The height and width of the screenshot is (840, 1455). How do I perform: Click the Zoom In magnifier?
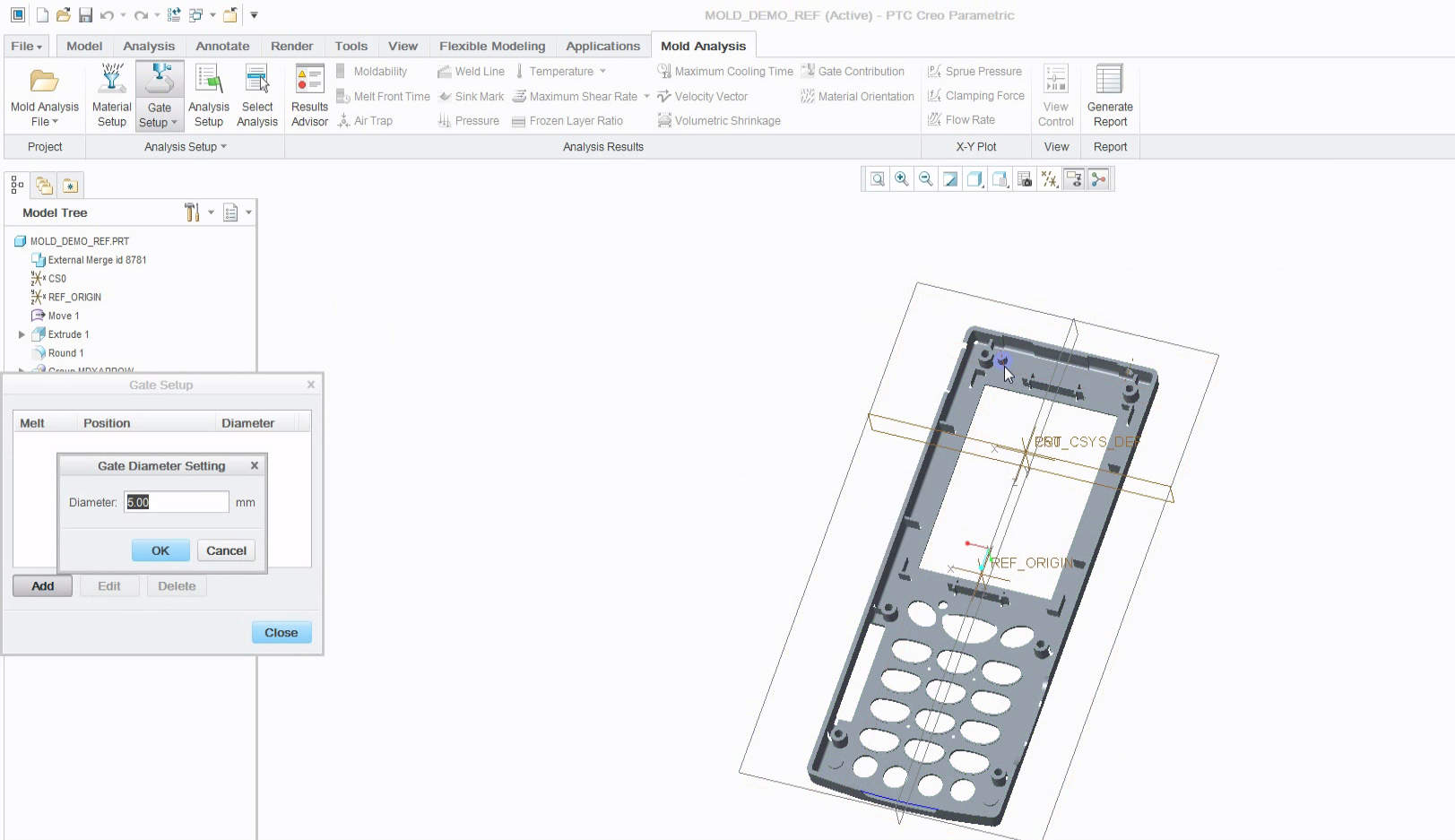[x=902, y=179]
